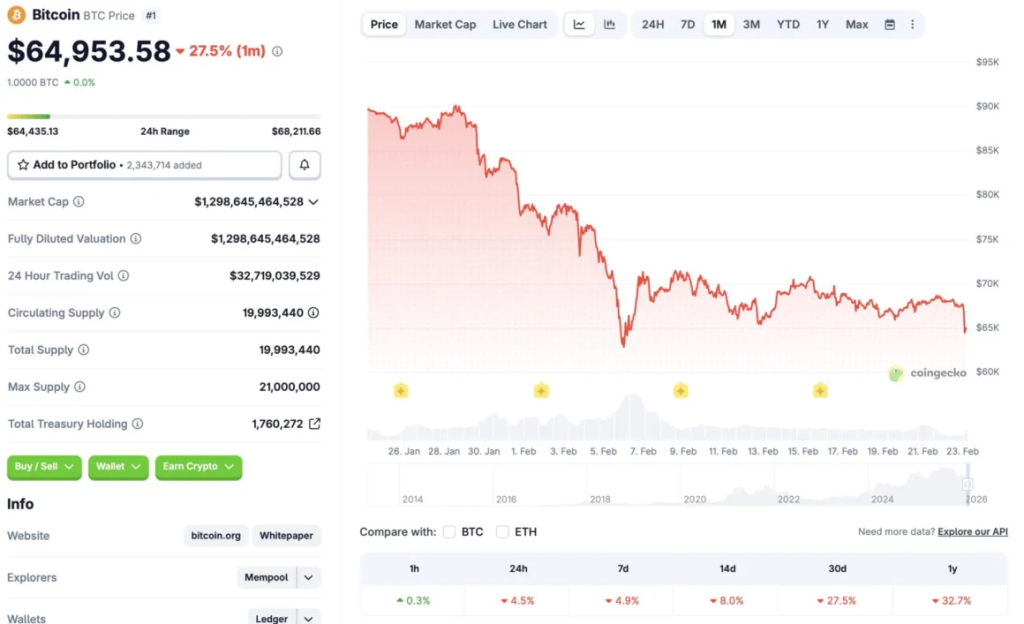Viewport: 1024px width, 624px height.
Task: Click info icon next to Market Cap
Action: pyautogui.click(x=79, y=202)
